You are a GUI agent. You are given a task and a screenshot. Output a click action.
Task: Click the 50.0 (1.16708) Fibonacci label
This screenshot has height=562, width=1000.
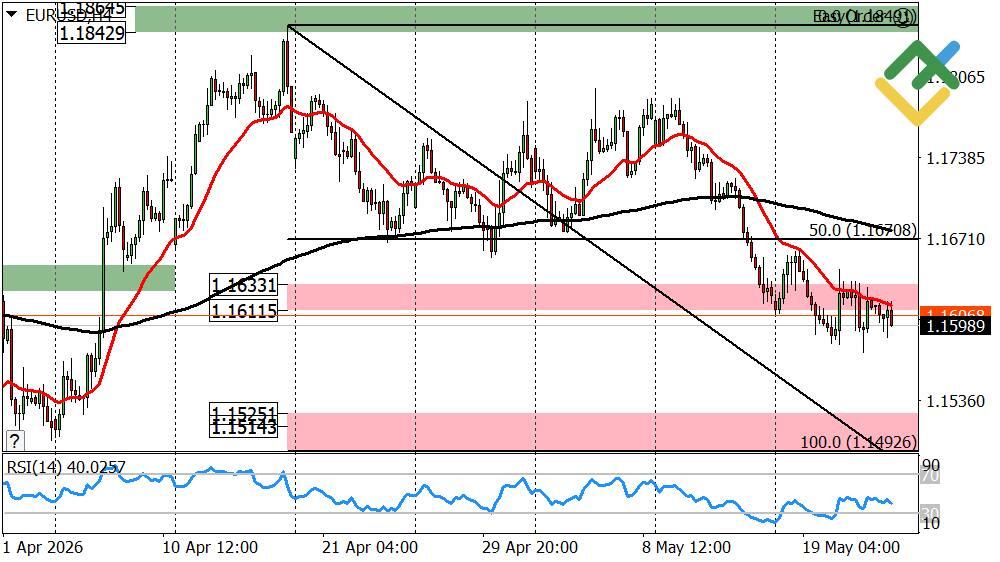(x=862, y=230)
